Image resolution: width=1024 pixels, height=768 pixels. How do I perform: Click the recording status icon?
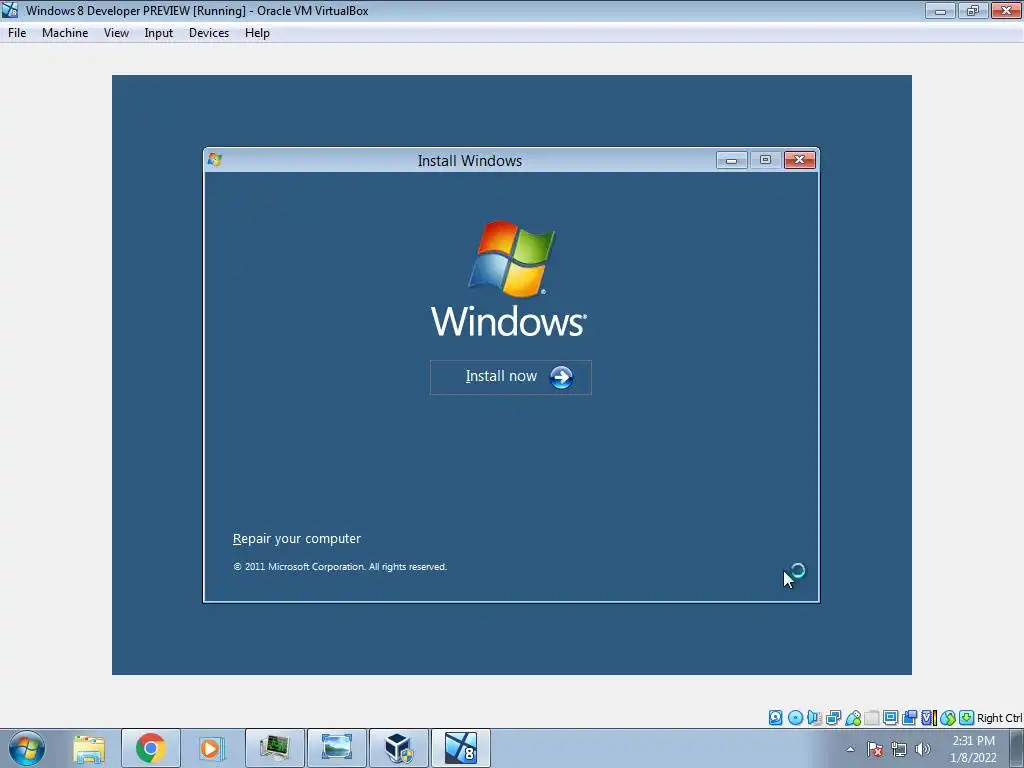[909, 718]
